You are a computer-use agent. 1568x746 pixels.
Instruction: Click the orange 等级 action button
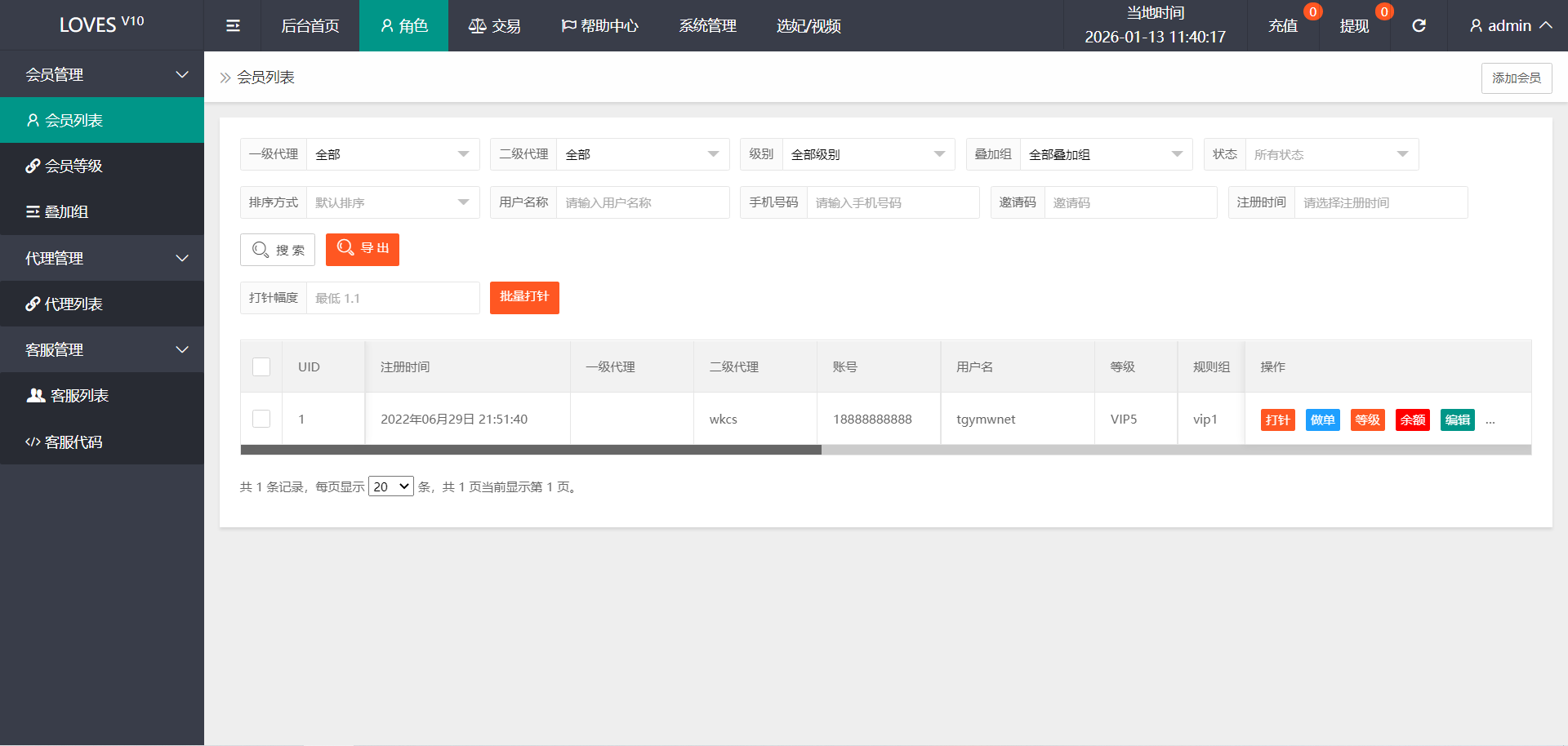tap(1368, 420)
